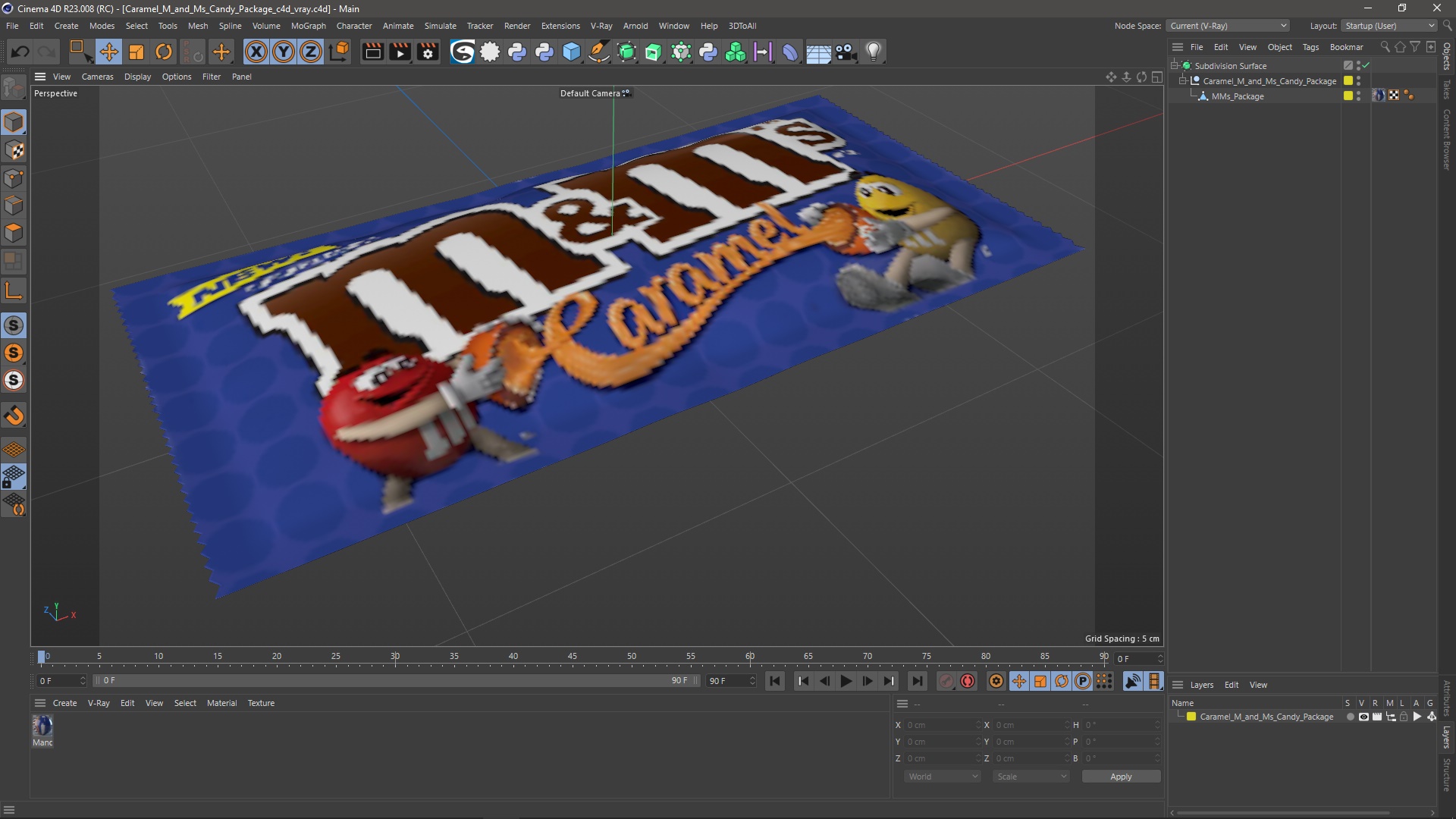
Task: Go to start of animation
Action: (x=774, y=681)
